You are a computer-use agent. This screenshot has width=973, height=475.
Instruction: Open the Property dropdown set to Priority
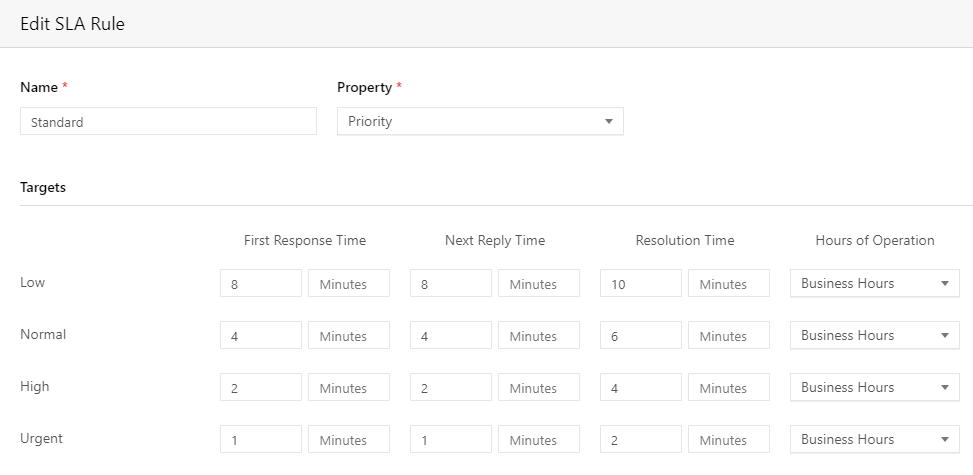pos(480,122)
